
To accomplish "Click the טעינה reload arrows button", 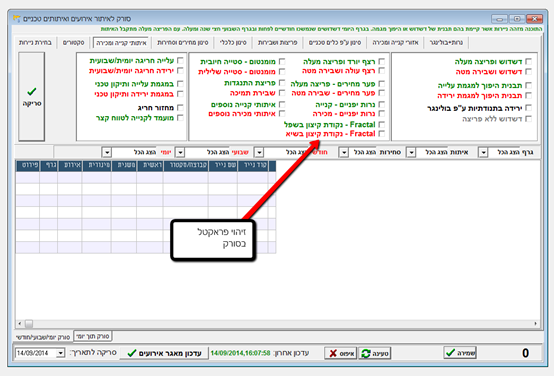I will (375, 353).
